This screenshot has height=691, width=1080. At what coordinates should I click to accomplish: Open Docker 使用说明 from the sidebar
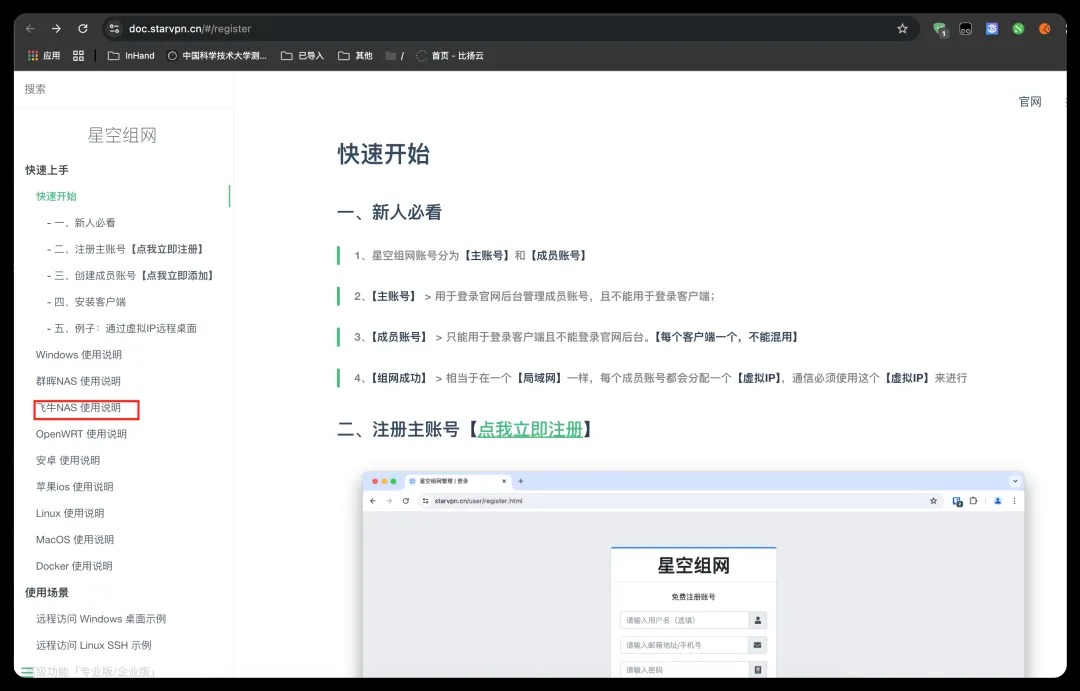pyautogui.click(x=74, y=566)
